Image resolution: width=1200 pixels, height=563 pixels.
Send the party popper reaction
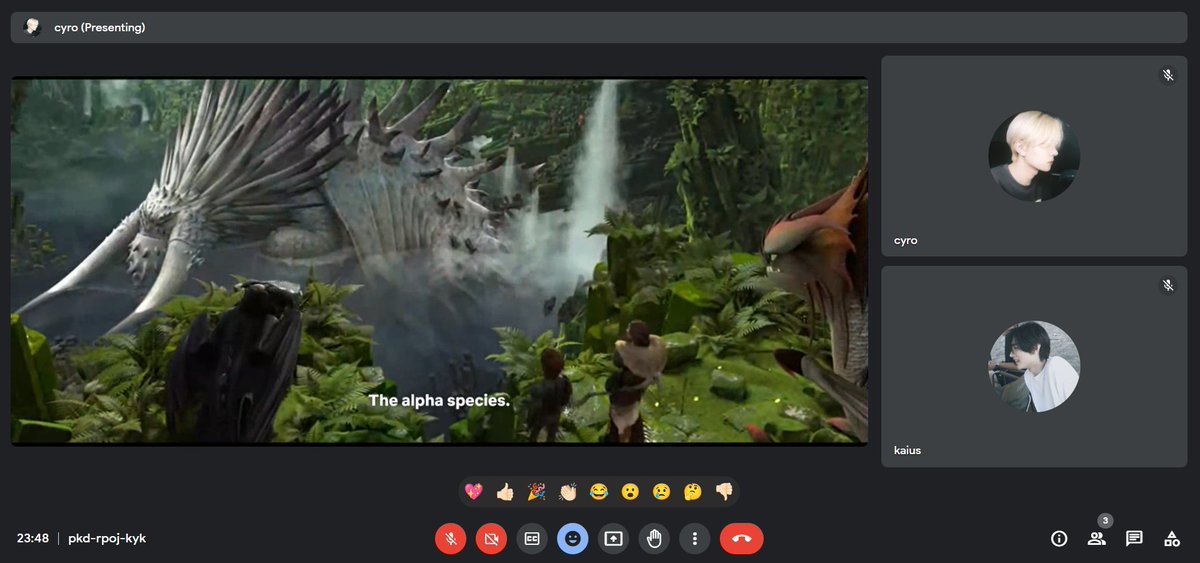(x=537, y=491)
